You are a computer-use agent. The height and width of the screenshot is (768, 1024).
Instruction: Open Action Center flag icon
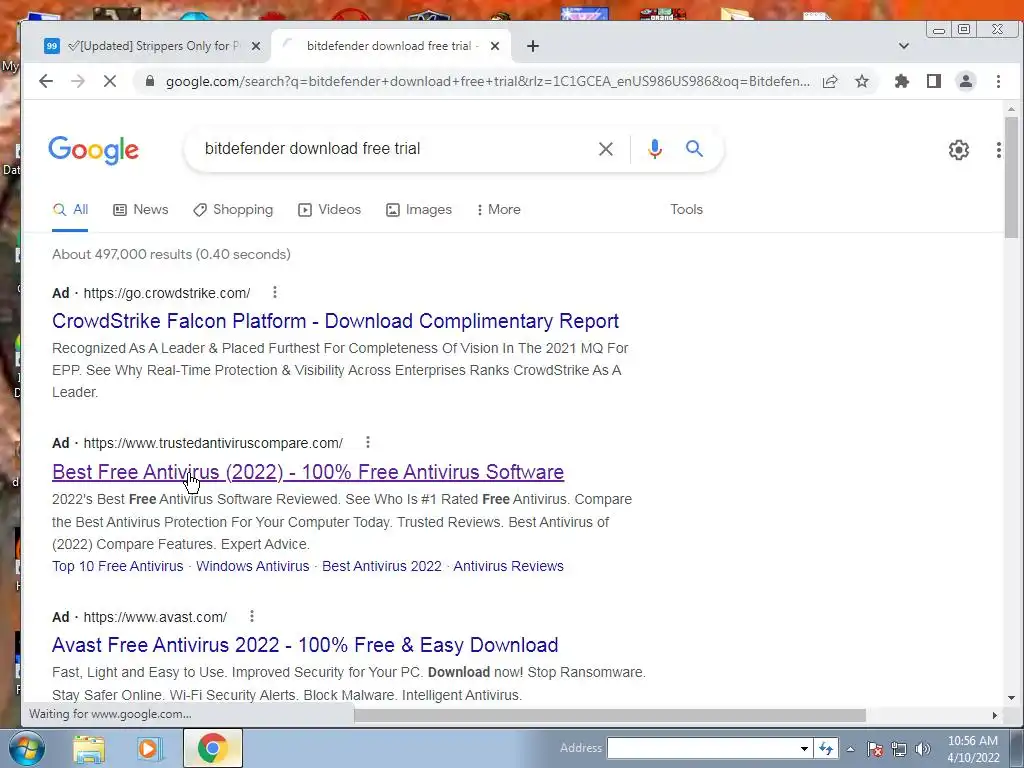(875, 749)
